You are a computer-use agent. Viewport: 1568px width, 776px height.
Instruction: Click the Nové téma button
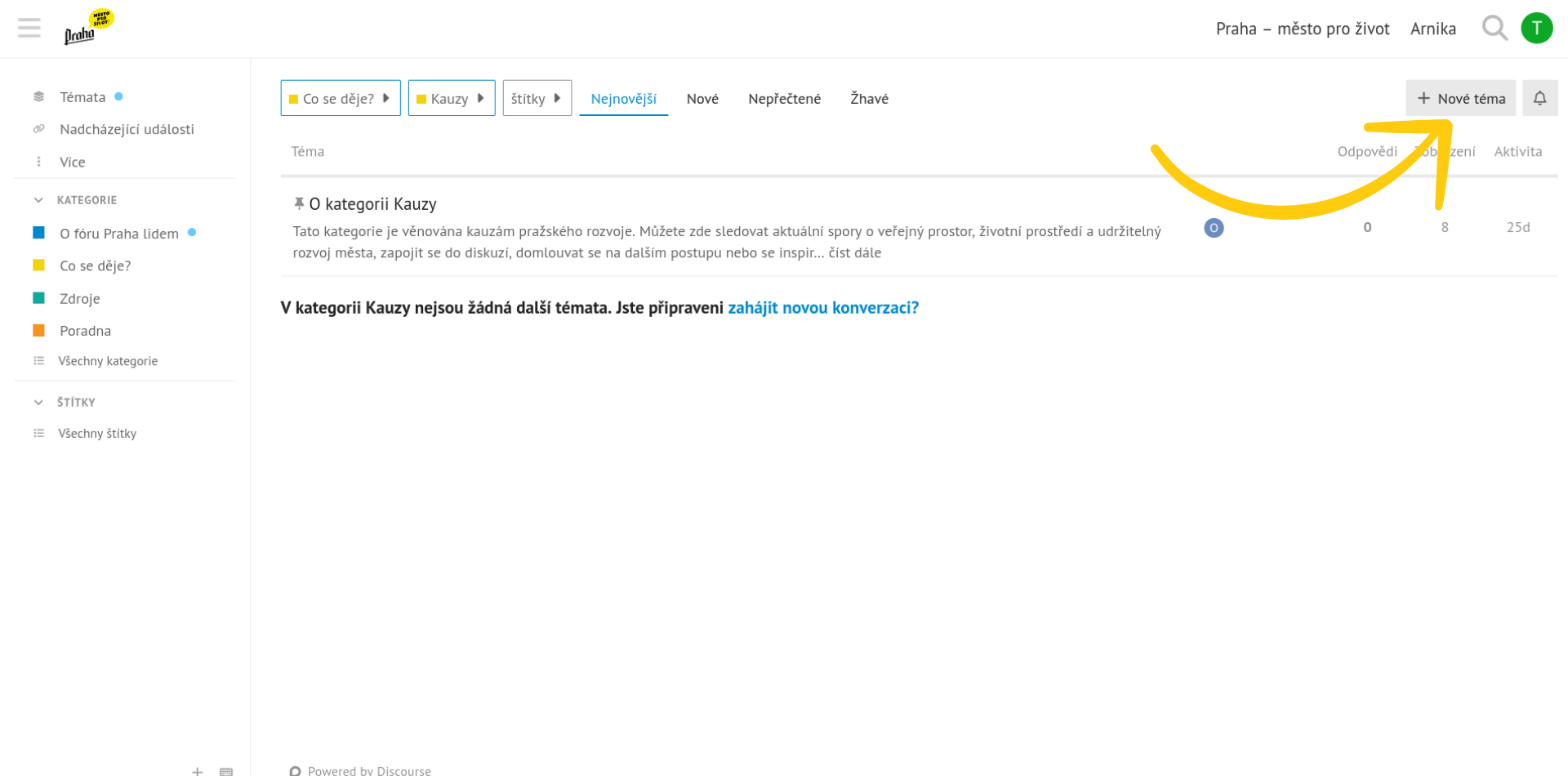[x=1460, y=98]
